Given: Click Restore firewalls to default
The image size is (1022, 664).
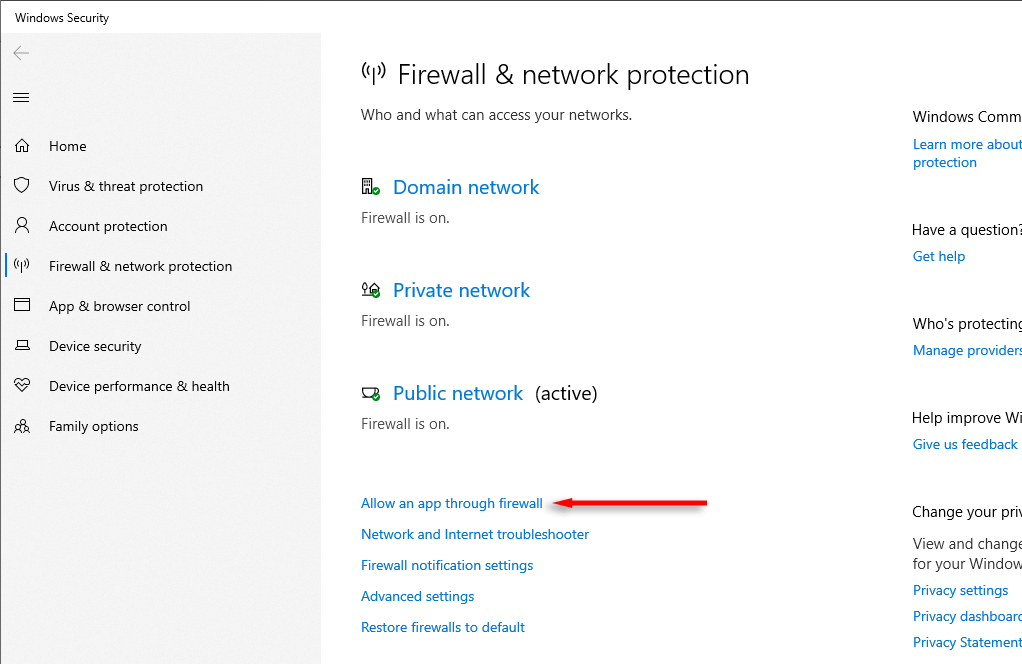Looking at the screenshot, I should 442,627.
